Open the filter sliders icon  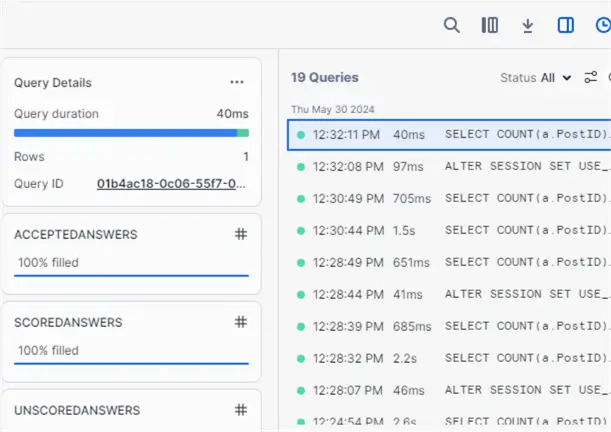[x=591, y=77]
